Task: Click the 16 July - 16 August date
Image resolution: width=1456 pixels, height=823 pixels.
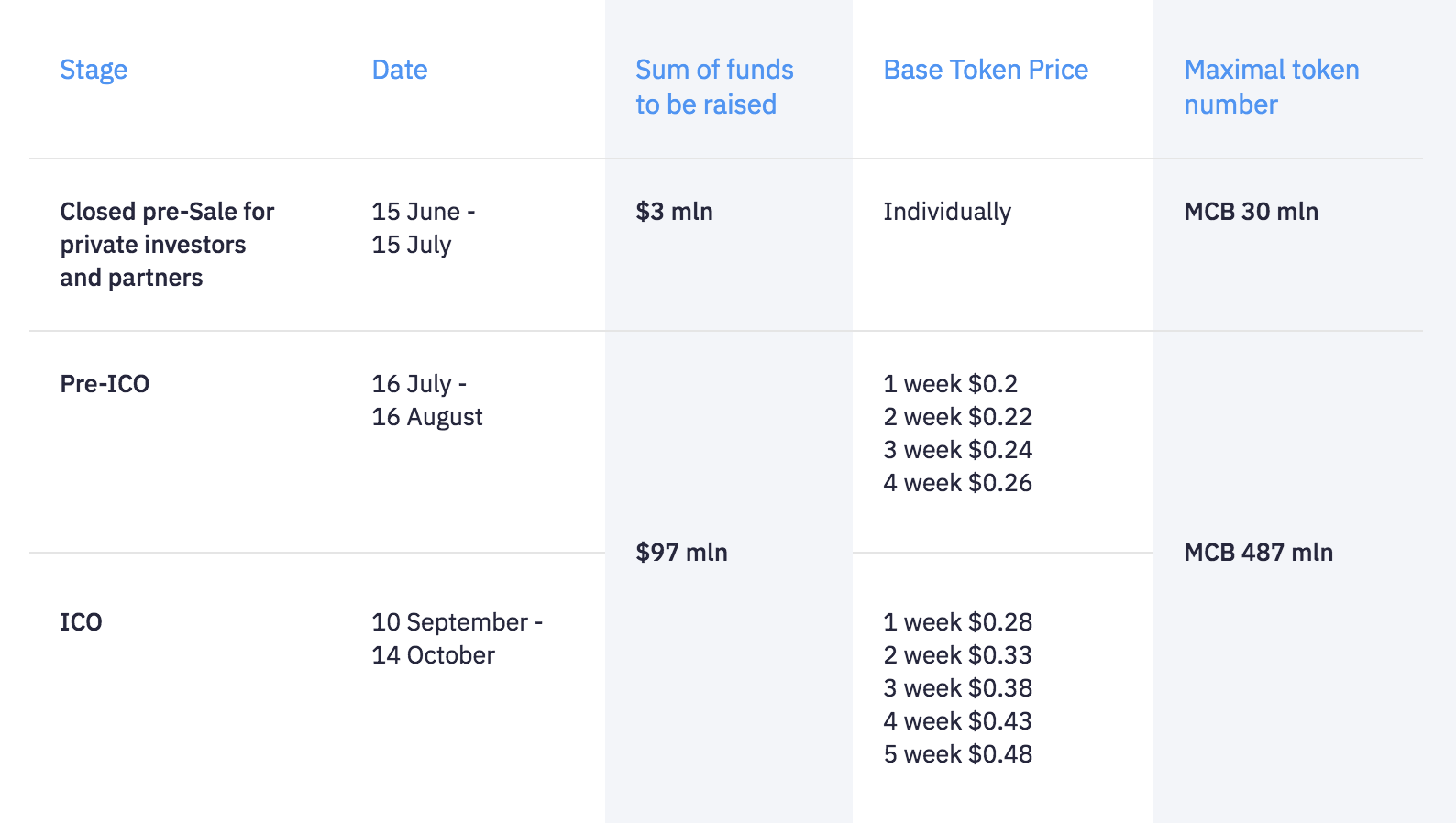Action: [x=426, y=401]
